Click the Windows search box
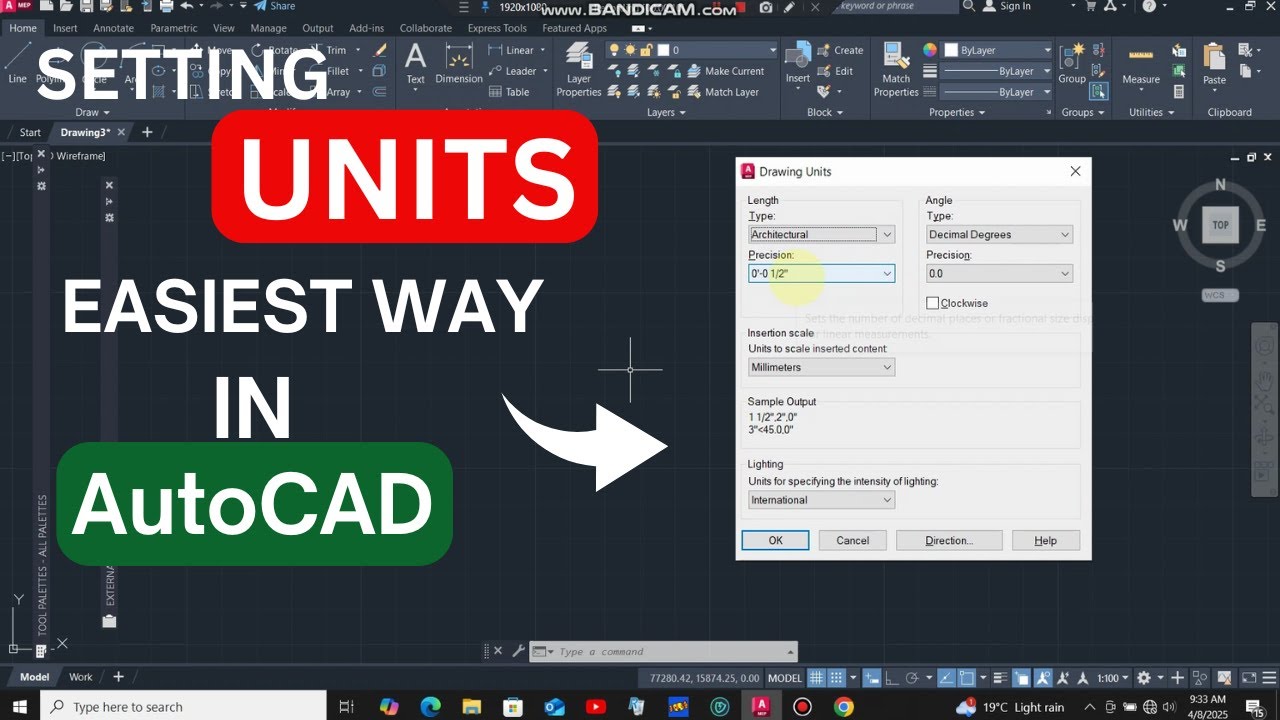Image resolution: width=1280 pixels, height=720 pixels. (183, 706)
